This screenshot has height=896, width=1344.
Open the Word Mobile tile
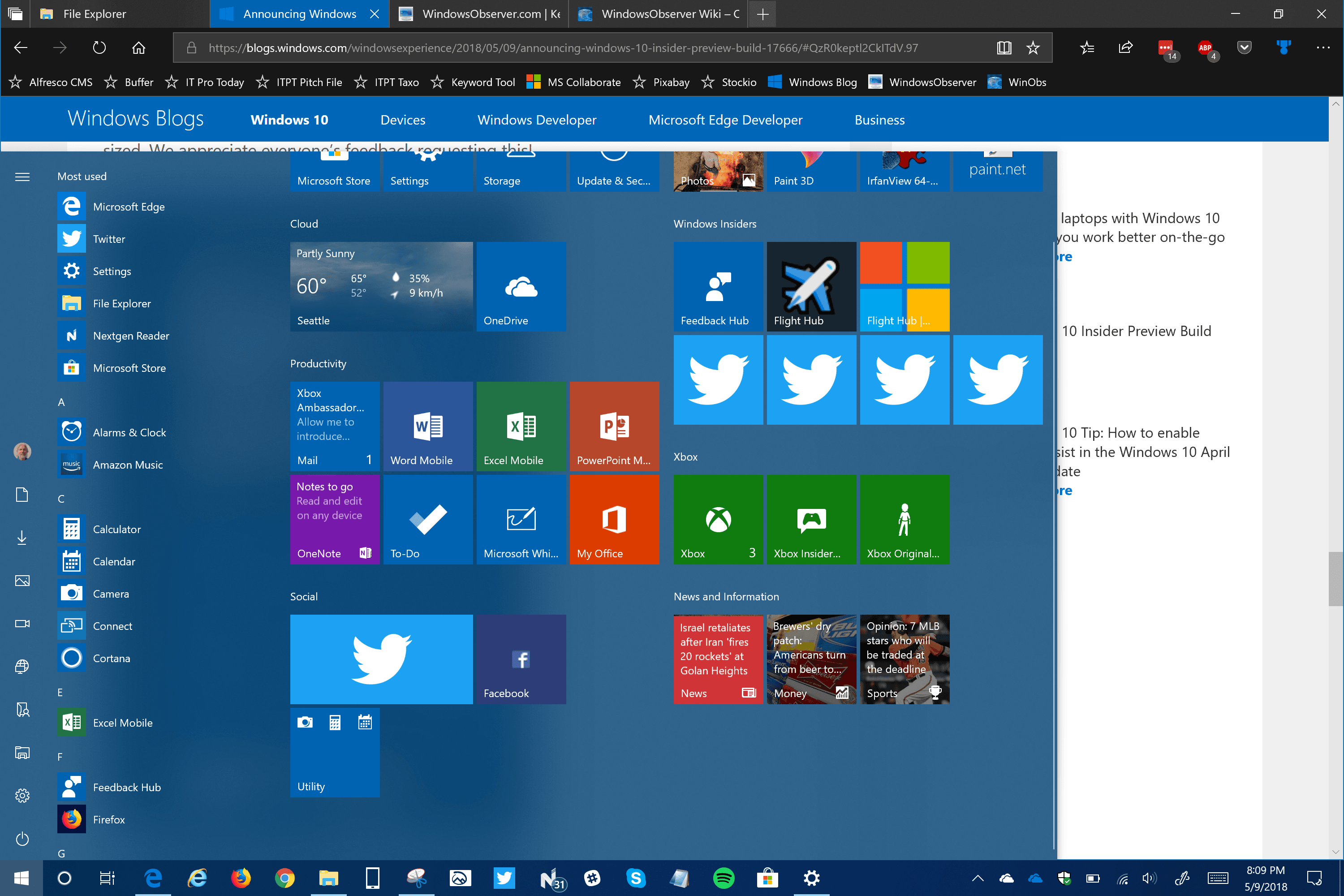click(x=427, y=426)
